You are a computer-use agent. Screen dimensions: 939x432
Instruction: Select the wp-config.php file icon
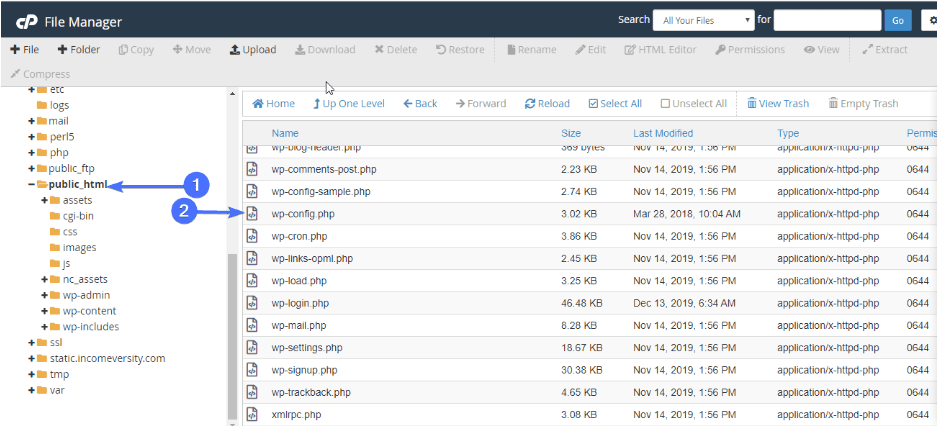252,213
